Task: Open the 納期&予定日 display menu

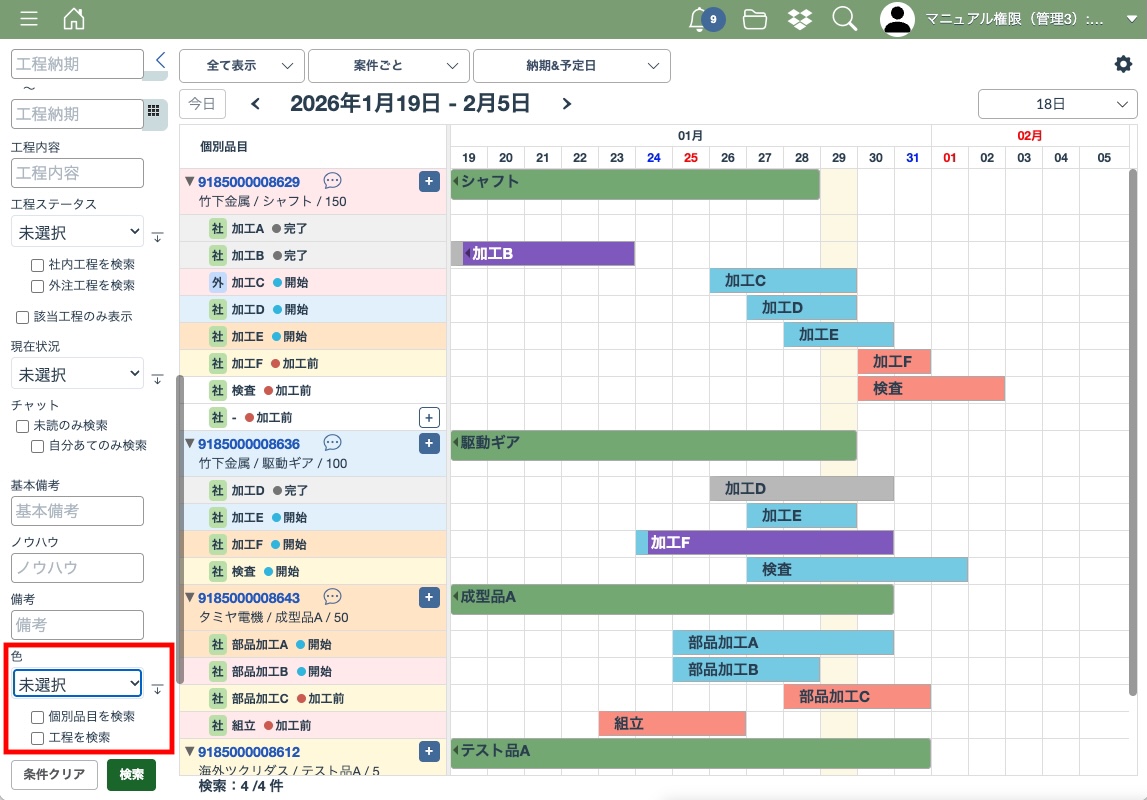Action: pyautogui.click(x=571, y=65)
